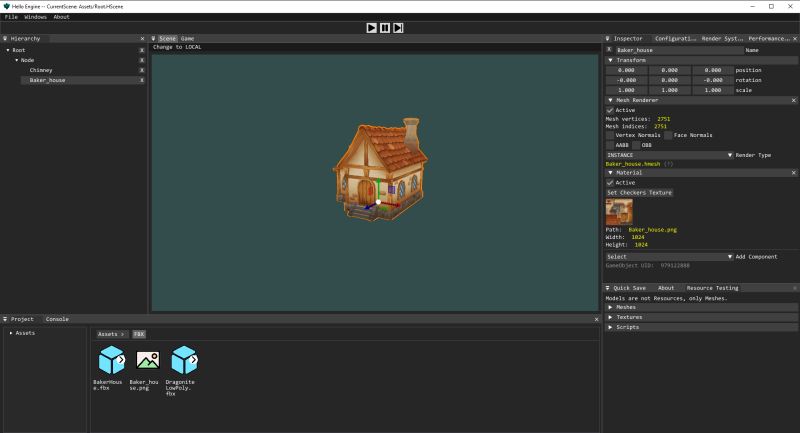Enable Vertex Normals display
Image resolution: width=800 pixels, height=433 pixels.
coord(610,135)
